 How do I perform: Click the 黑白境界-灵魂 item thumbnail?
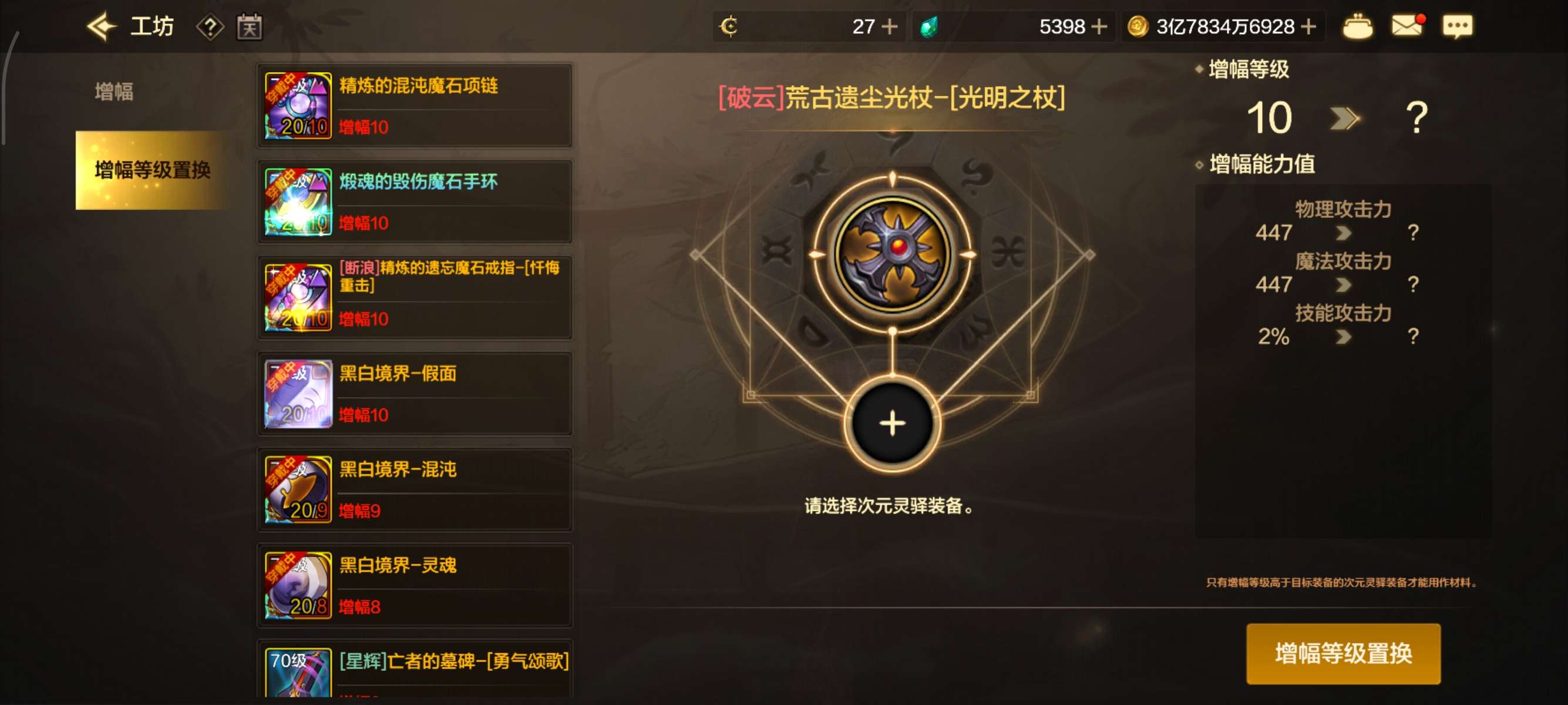point(298,585)
